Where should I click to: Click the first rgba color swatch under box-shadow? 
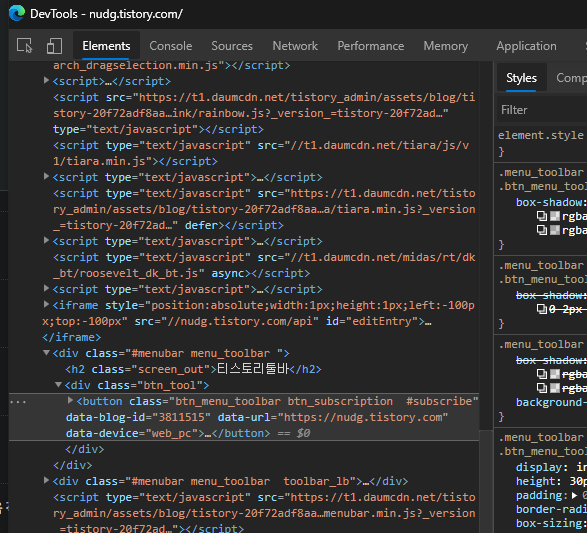coord(555,216)
